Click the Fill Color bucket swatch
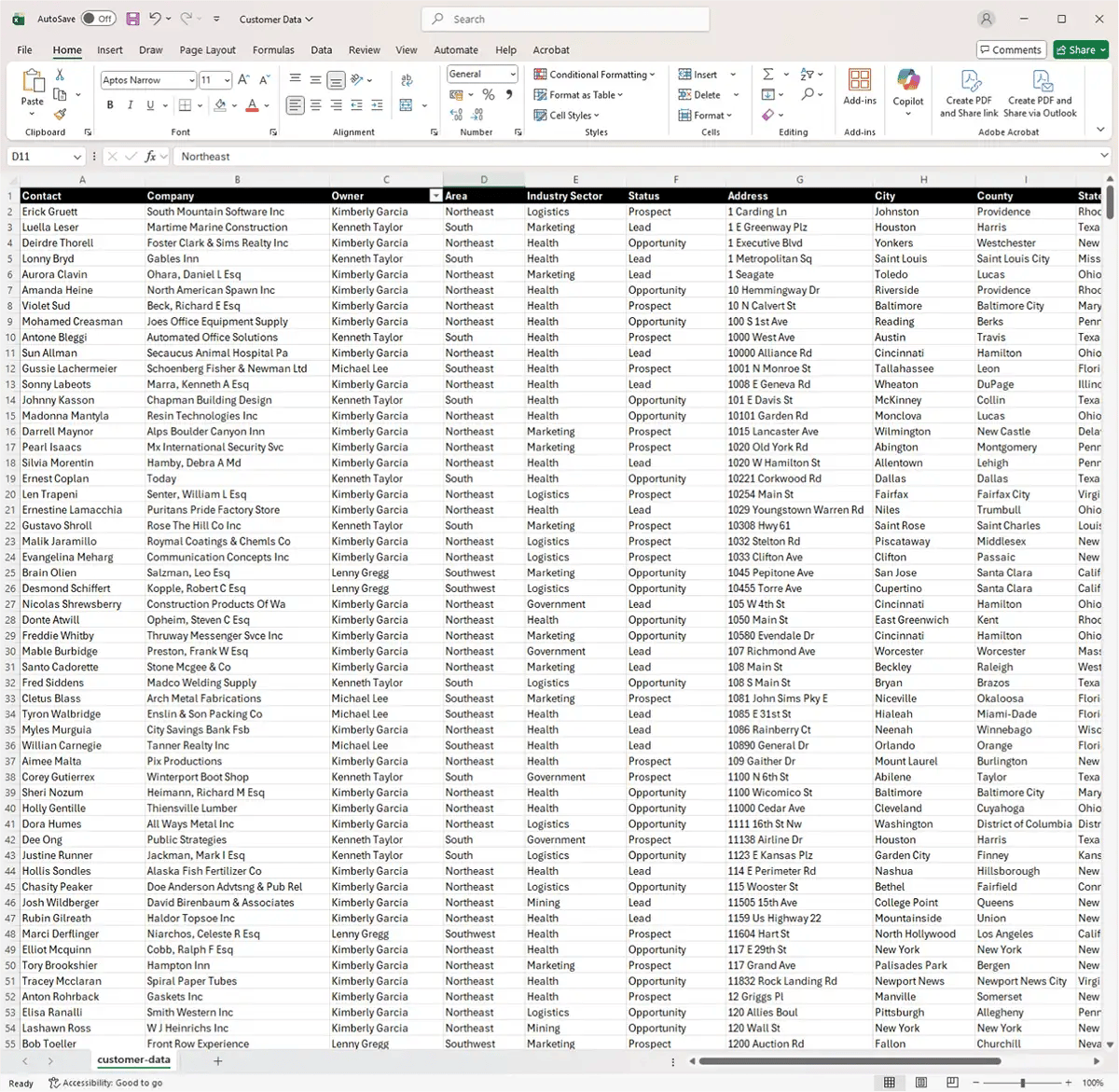Viewport: 1119px width, 1092px height. (x=220, y=105)
